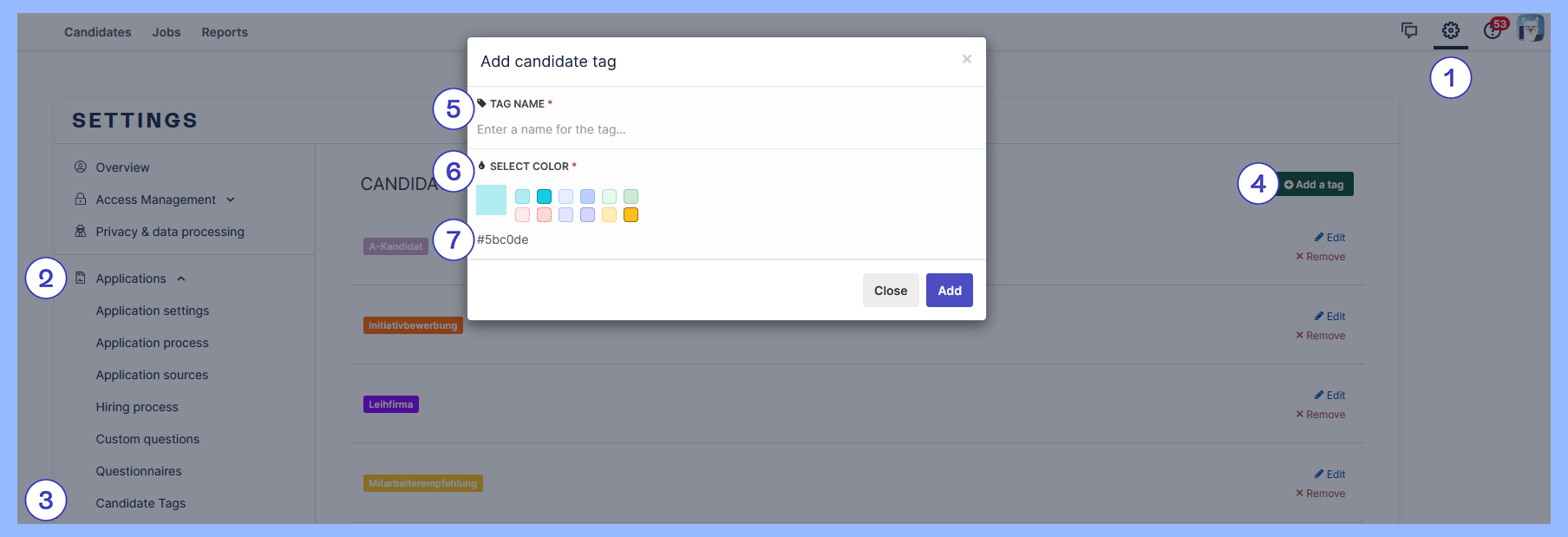The height and width of the screenshot is (537, 1568).
Task: Click the green Add a tag button
Action: tap(1314, 184)
